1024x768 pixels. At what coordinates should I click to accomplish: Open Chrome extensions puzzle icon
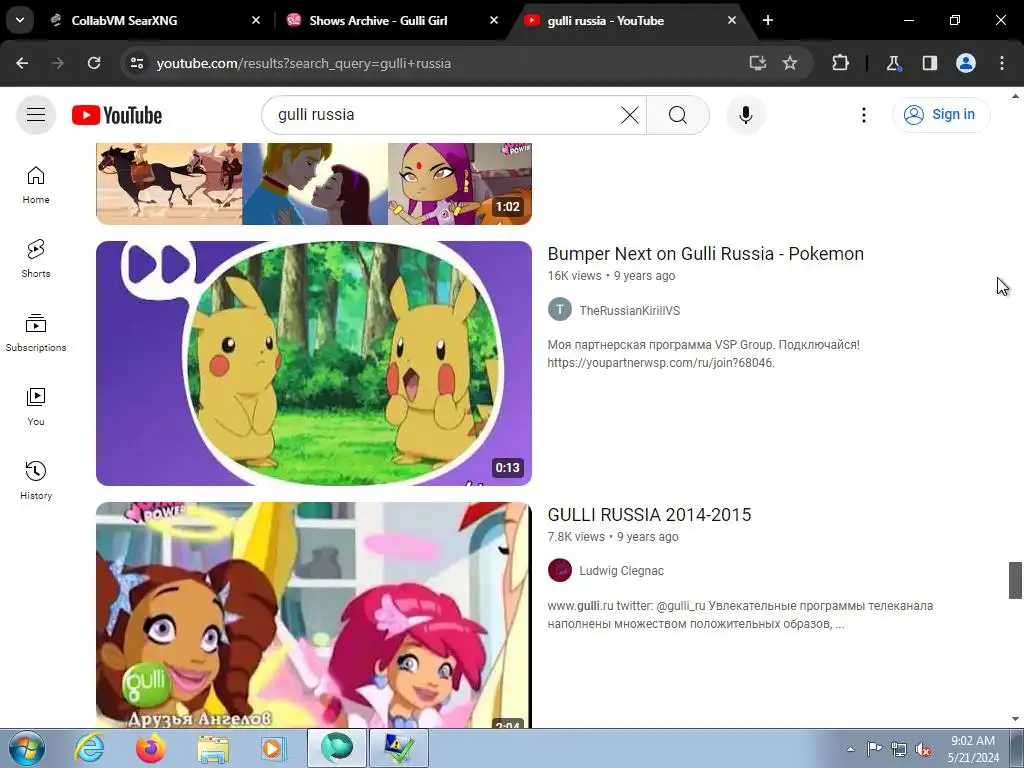coord(840,63)
